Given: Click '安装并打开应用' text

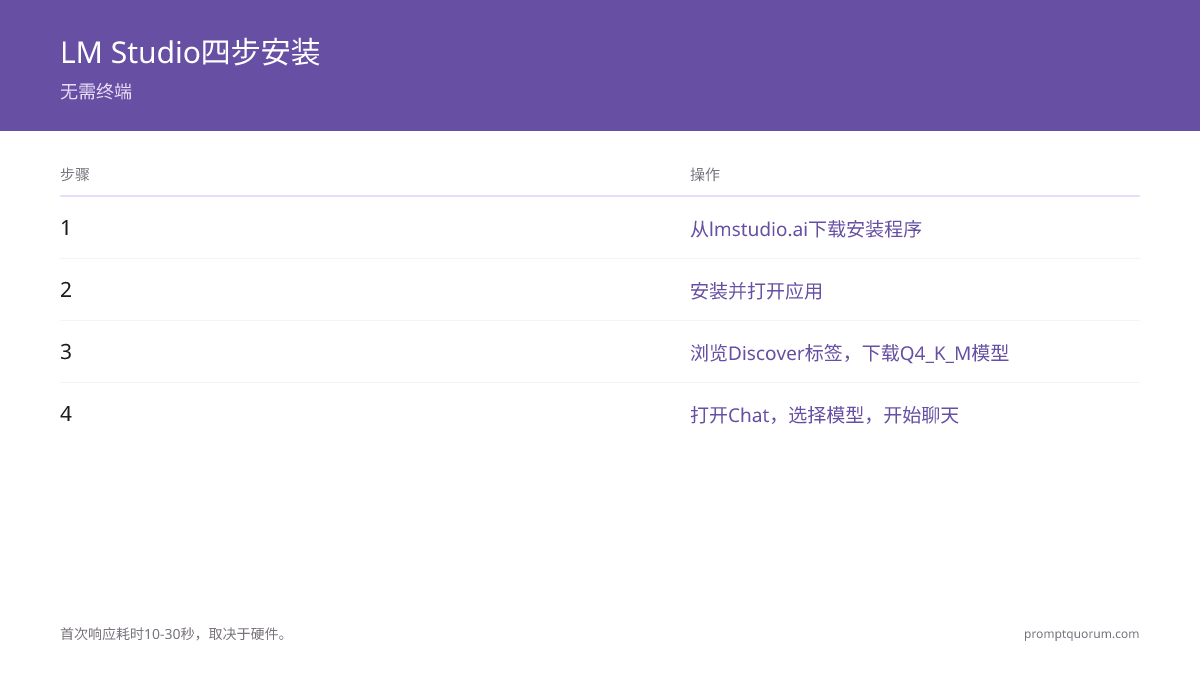Looking at the screenshot, I should [x=756, y=291].
